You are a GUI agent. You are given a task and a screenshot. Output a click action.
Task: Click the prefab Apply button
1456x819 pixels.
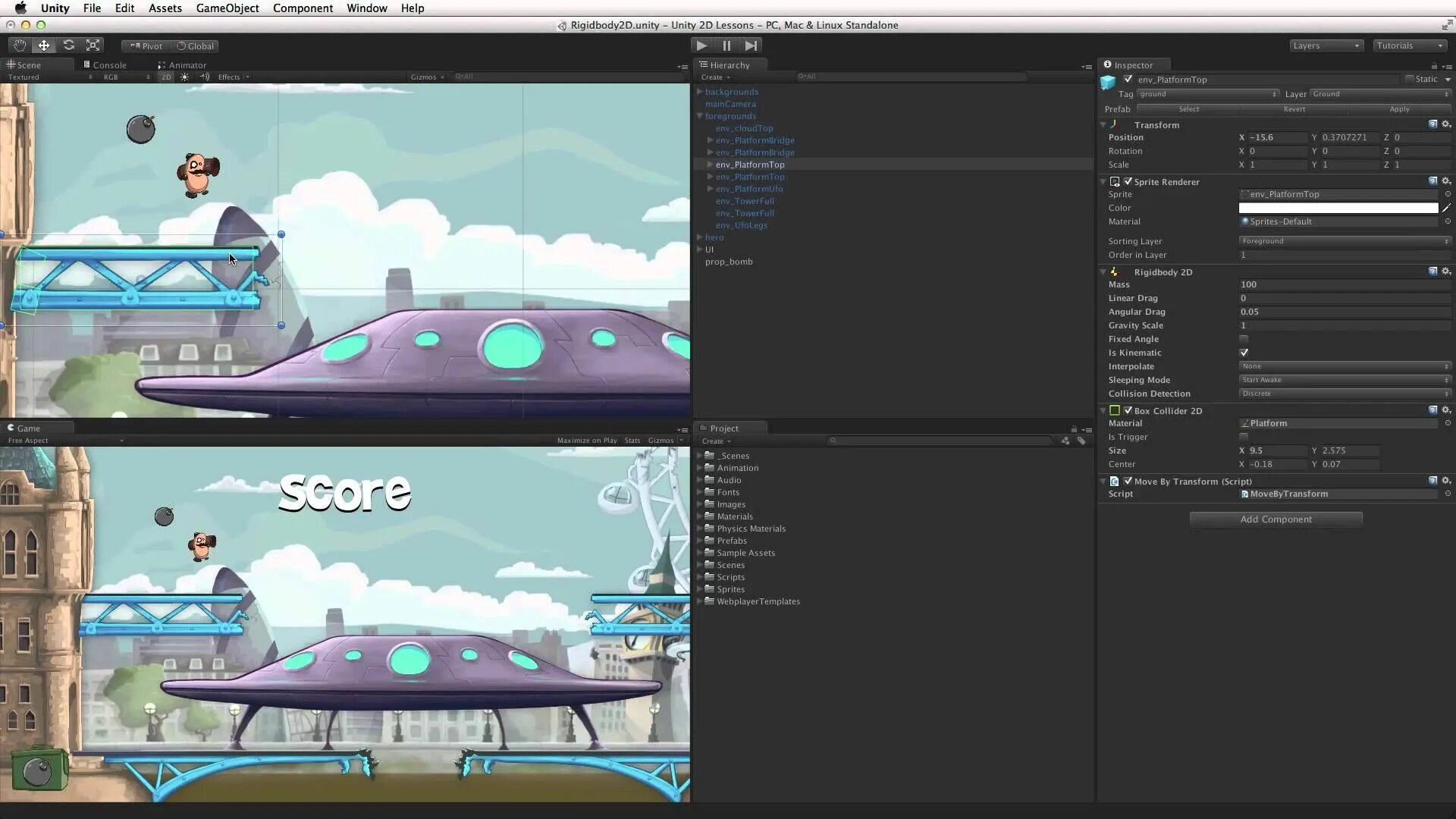tap(1399, 109)
